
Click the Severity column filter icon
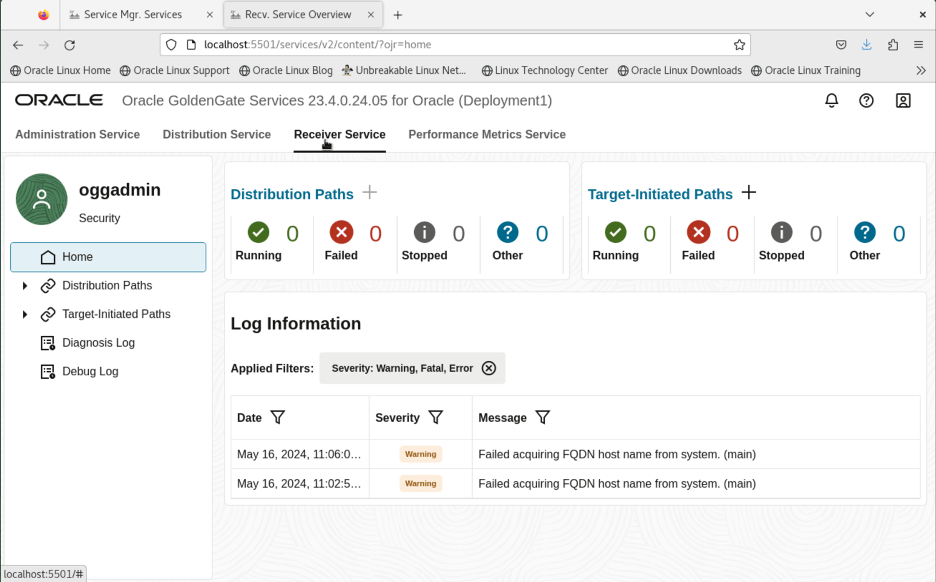436,417
